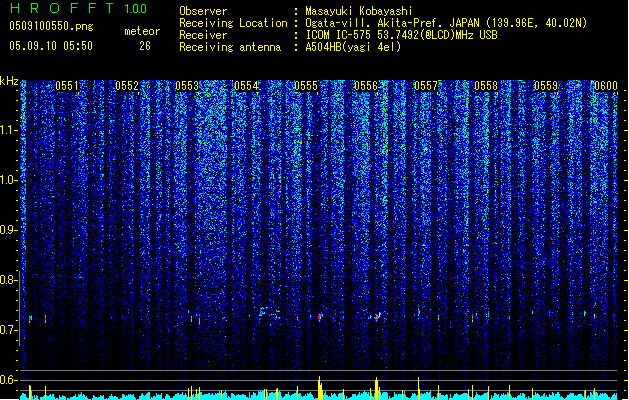The image size is (629, 400).
Task: Click the Ogata-vill. Akita-Pref. JAPAN location text
Action: click(394, 23)
